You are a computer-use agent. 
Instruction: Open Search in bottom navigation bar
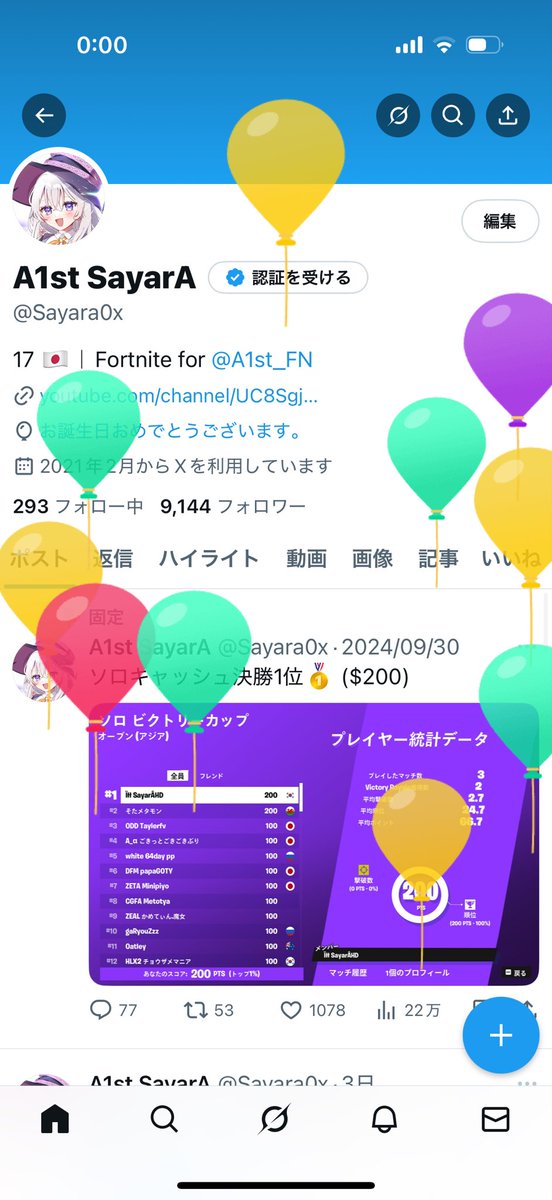coord(165,1120)
